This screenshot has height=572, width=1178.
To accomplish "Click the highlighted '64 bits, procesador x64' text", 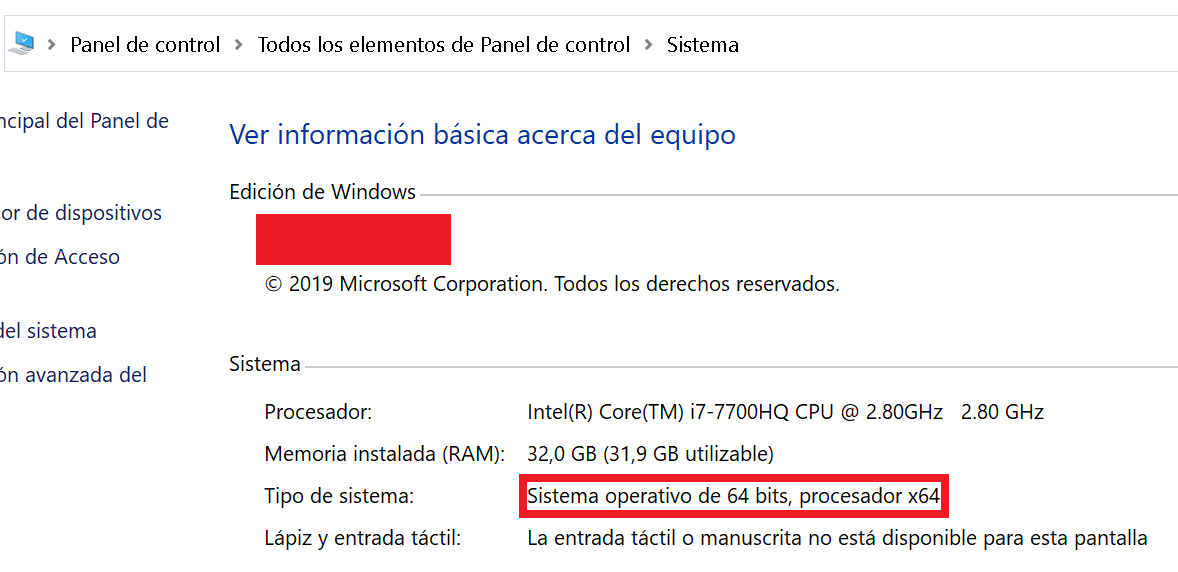I will [734, 495].
